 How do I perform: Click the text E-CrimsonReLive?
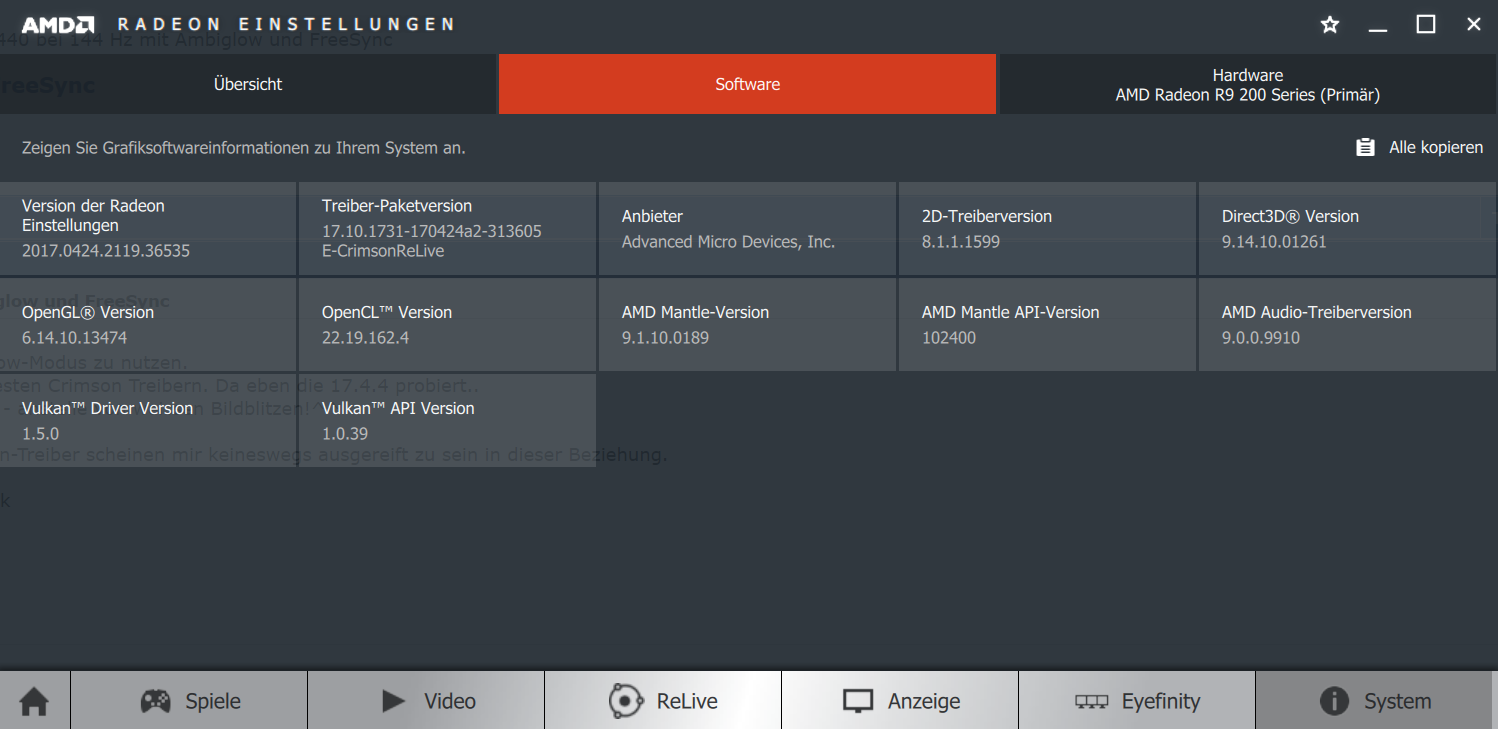383,251
